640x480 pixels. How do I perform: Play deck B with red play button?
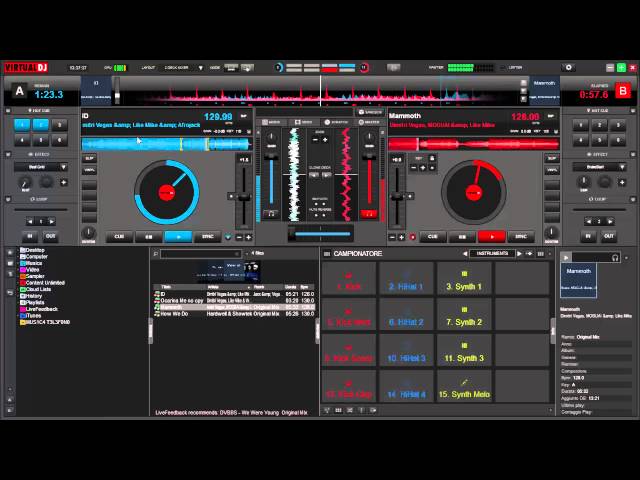pyautogui.click(x=492, y=236)
